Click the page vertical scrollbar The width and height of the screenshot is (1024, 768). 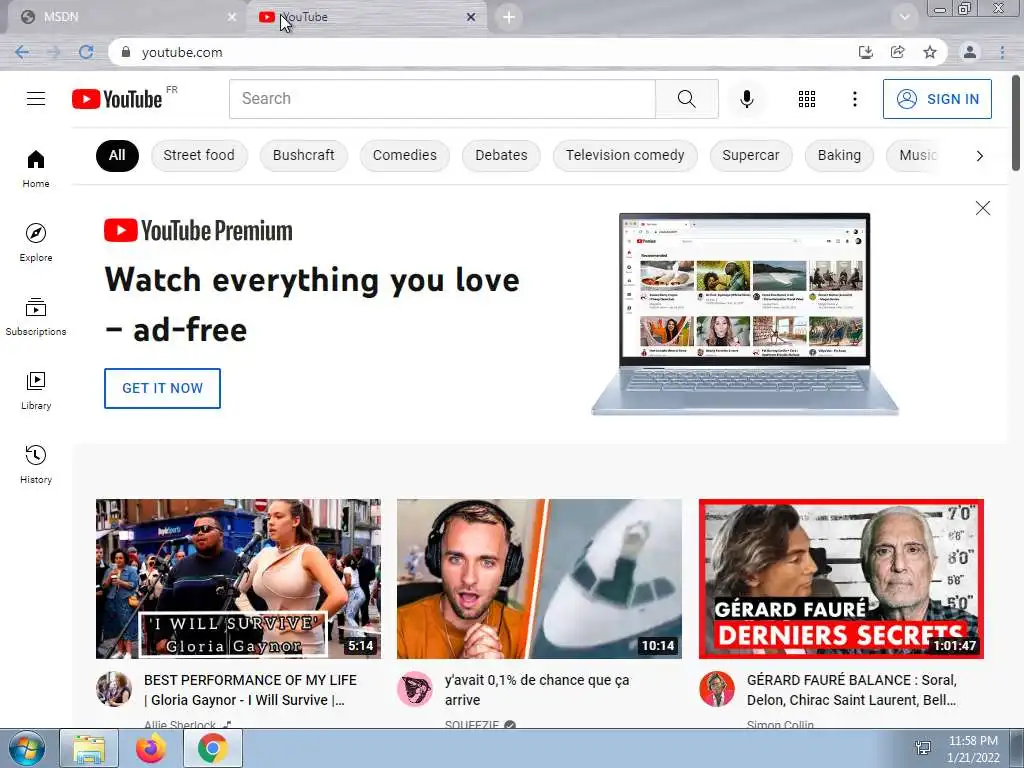coord(1017,123)
